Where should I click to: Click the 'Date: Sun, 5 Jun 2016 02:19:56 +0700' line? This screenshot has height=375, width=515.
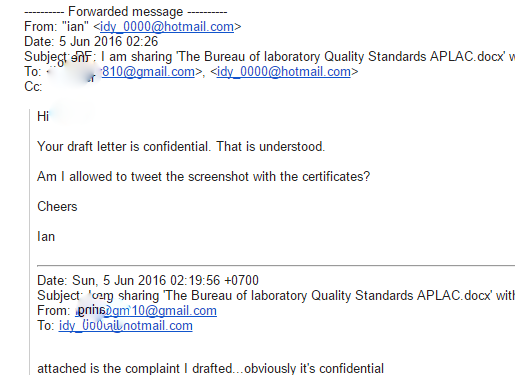148,280
